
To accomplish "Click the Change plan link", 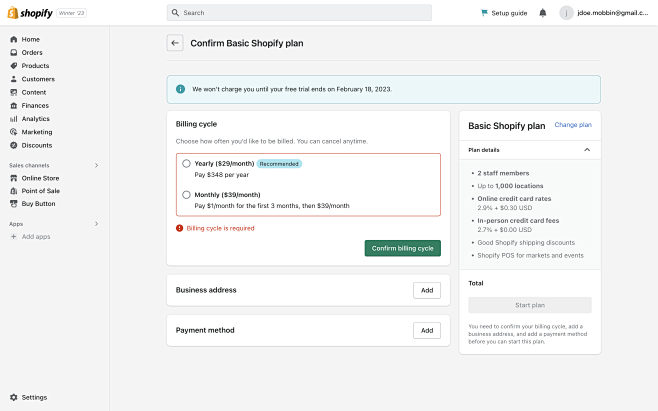I will [573, 125].
